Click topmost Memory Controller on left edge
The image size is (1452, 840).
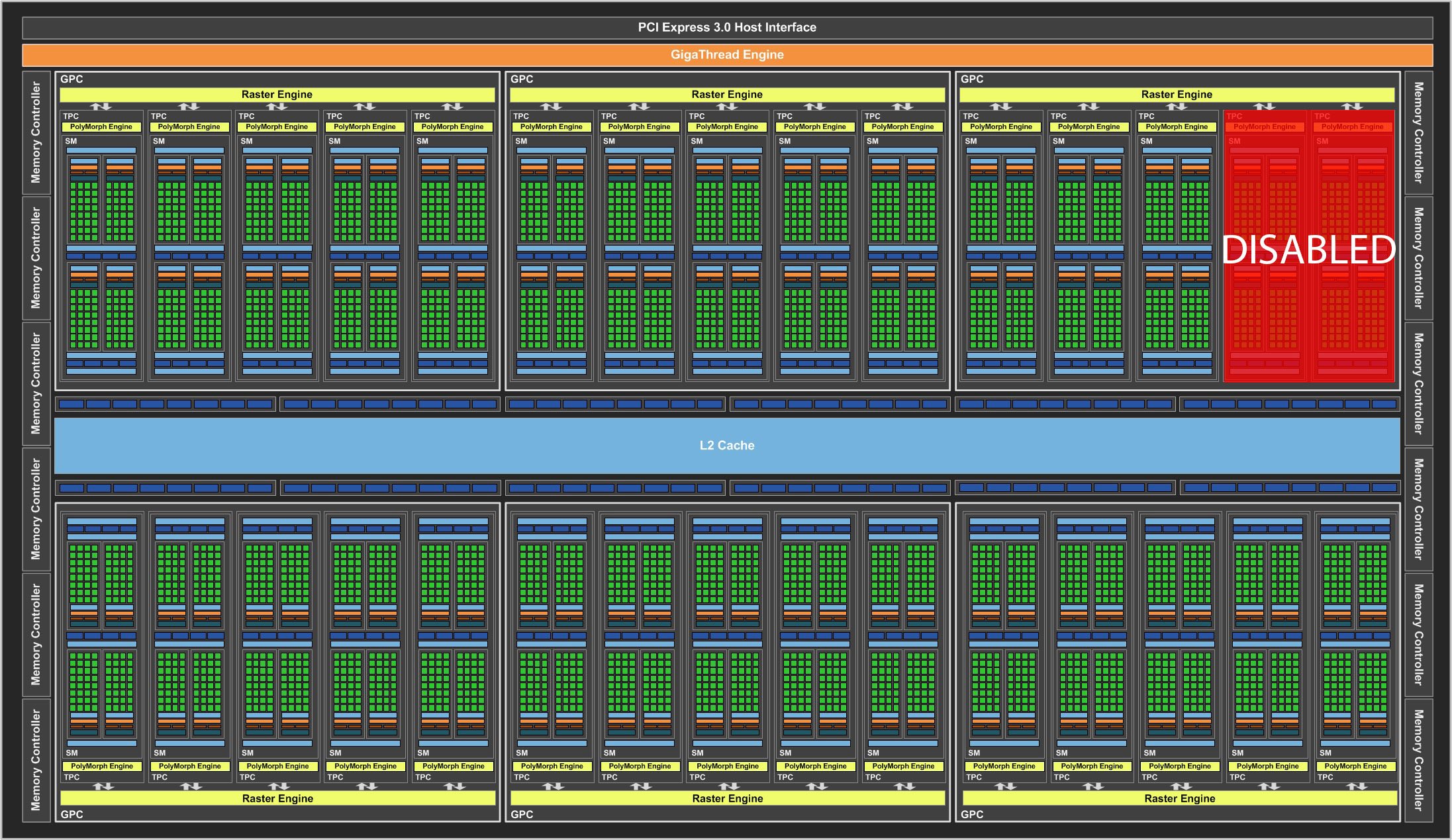click(x=36, y=132)
